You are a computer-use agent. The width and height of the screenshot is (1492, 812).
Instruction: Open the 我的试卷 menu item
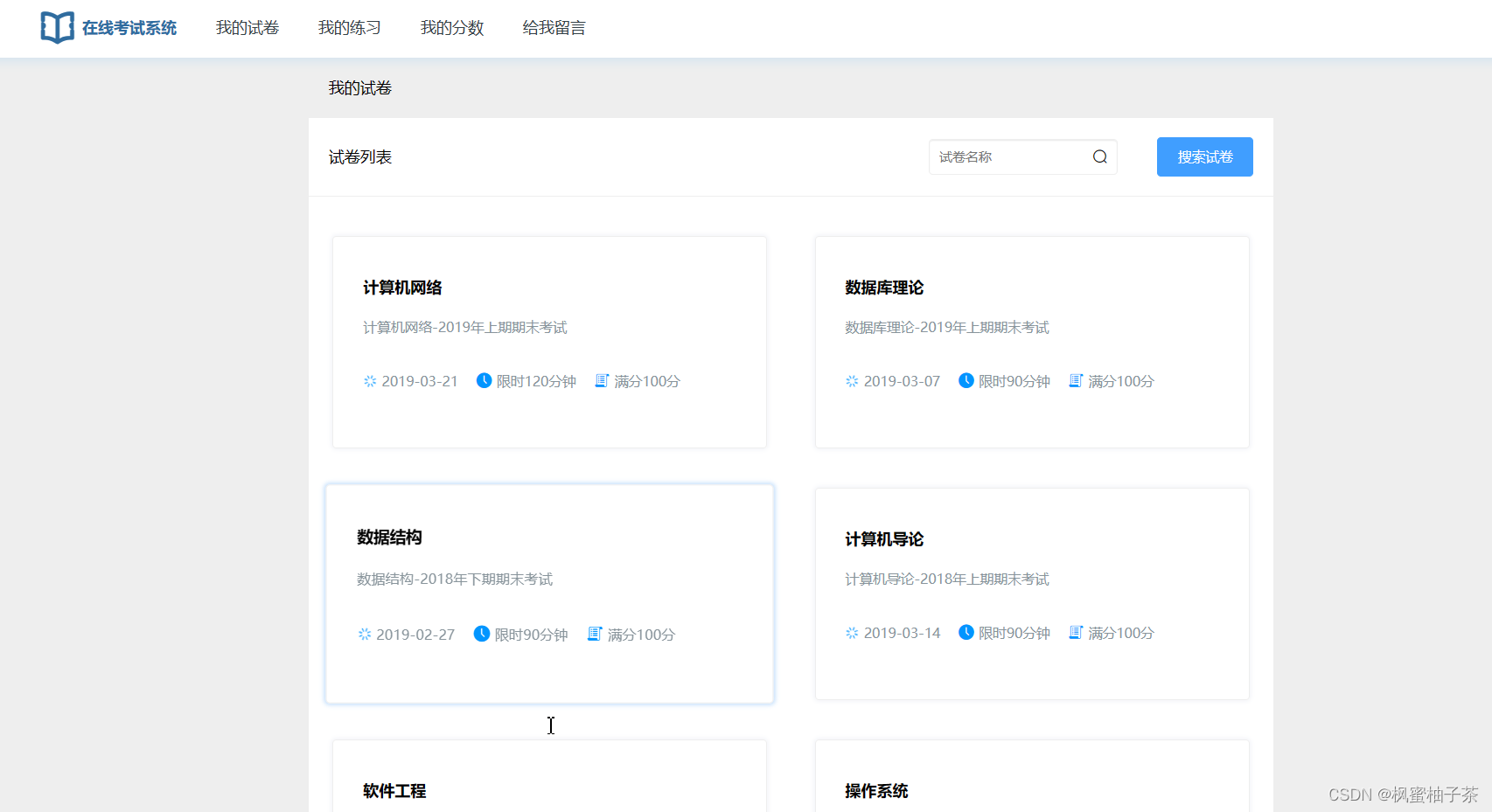coord(248,28)
